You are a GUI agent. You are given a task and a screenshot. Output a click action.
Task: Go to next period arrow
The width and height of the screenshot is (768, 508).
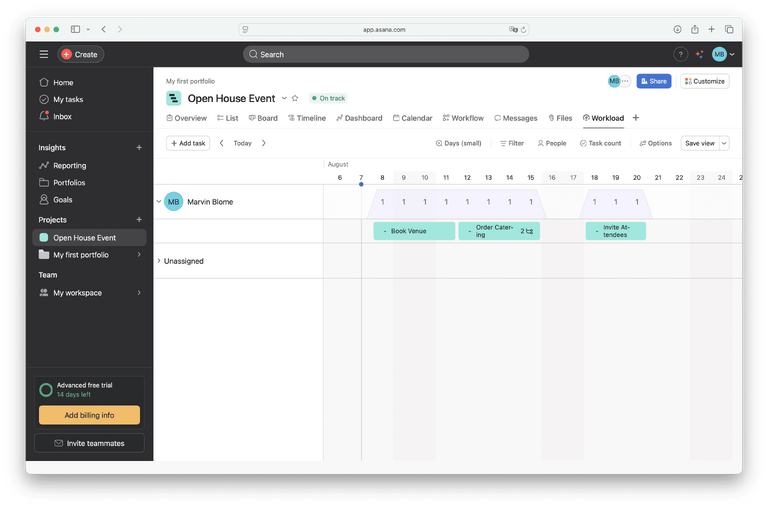[x=264, y=143]
